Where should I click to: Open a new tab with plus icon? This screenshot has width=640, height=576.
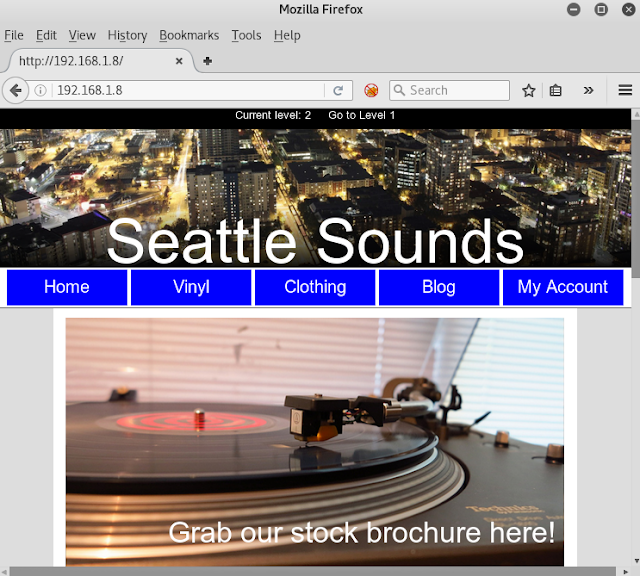click(207, 61)
